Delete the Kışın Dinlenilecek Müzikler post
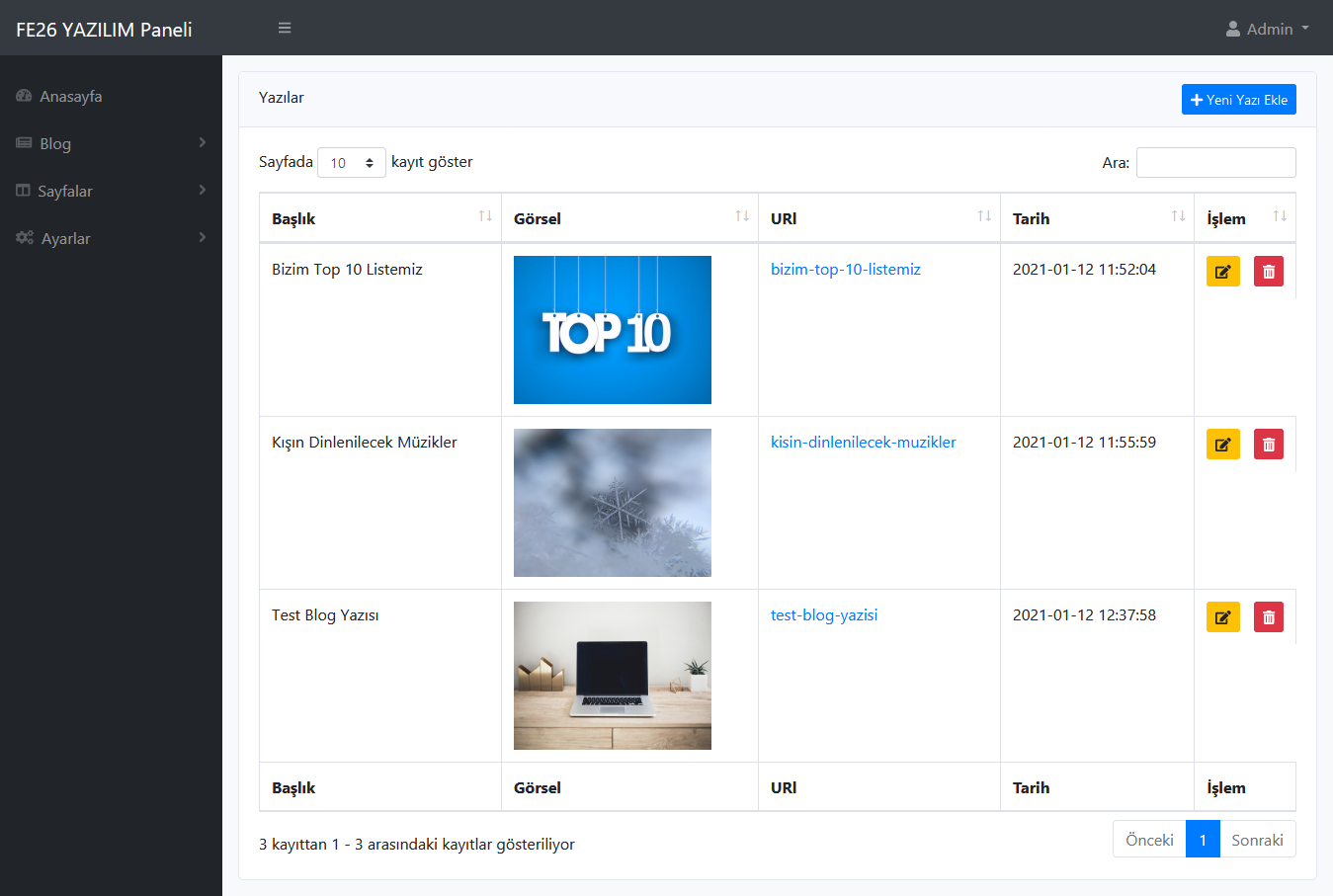This screenshot has width=1333, height=896. (1269, 445)
